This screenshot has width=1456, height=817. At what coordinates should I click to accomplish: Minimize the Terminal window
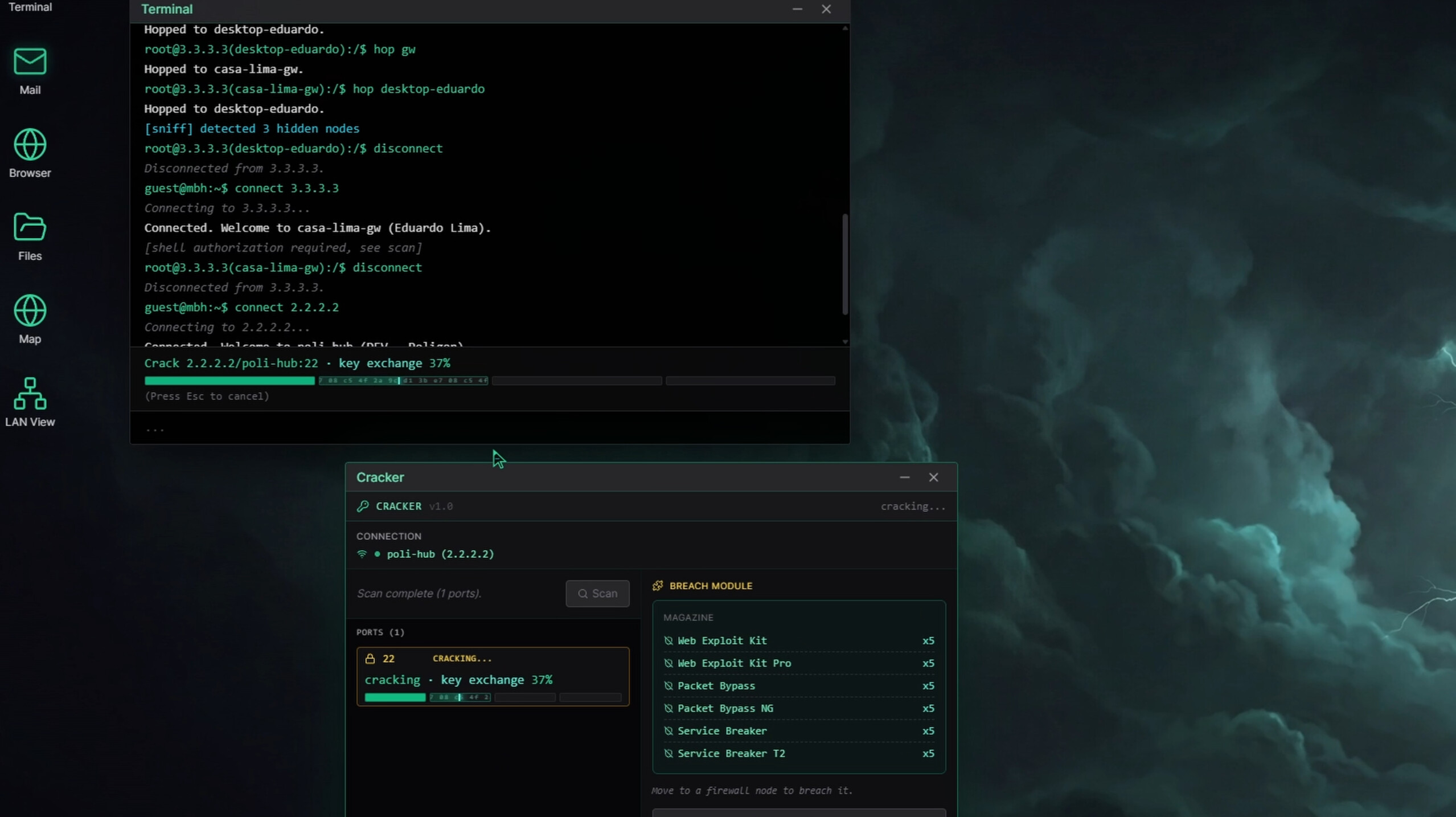coord(797,9)
